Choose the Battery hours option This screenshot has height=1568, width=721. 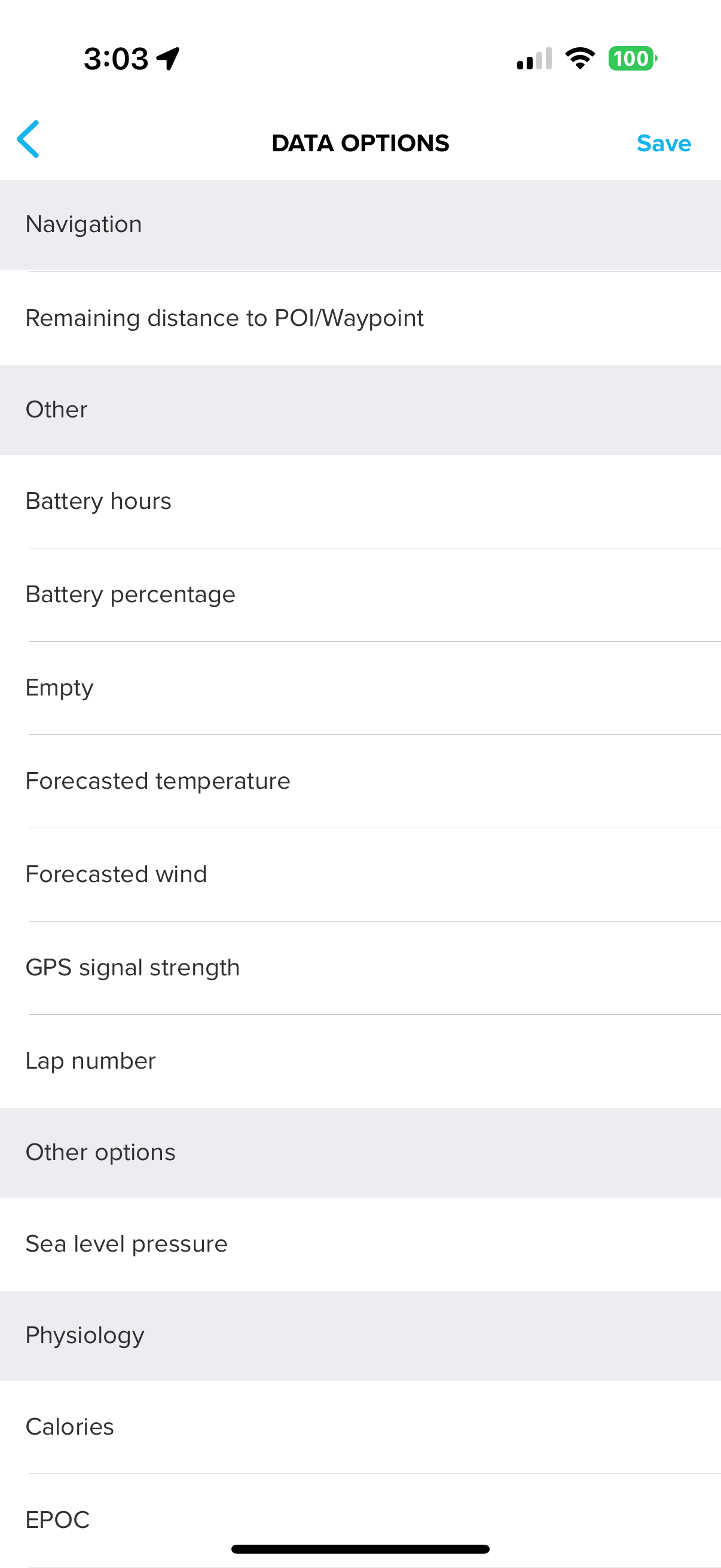99,502
